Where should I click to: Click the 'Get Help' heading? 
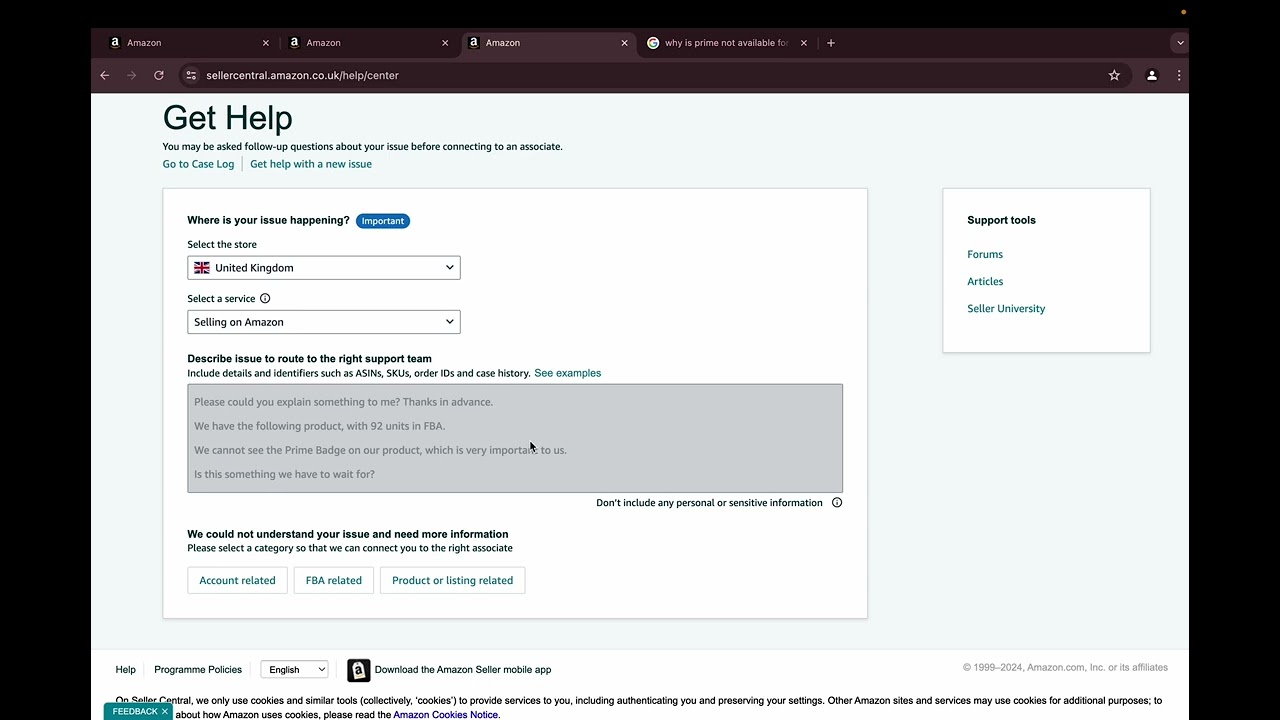coord(228,118)
